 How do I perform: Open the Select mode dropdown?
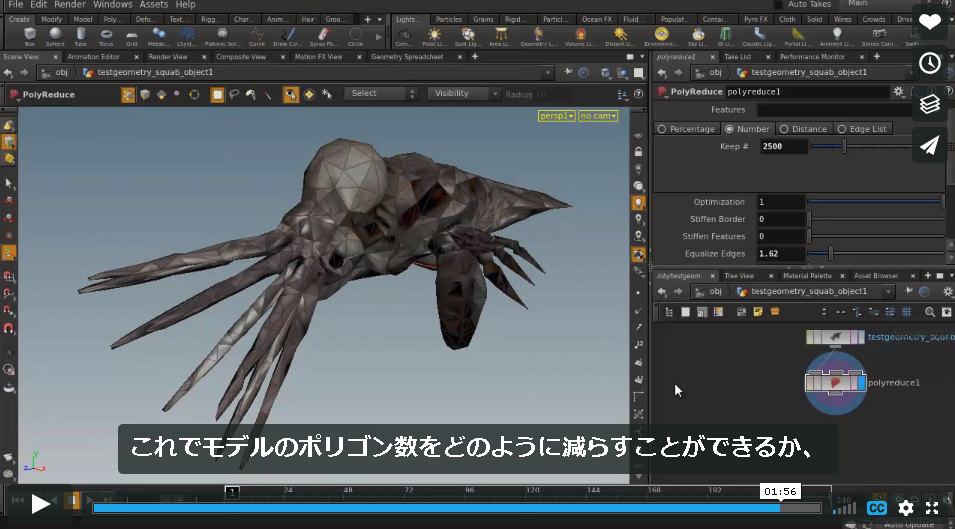tap(381, 93)
